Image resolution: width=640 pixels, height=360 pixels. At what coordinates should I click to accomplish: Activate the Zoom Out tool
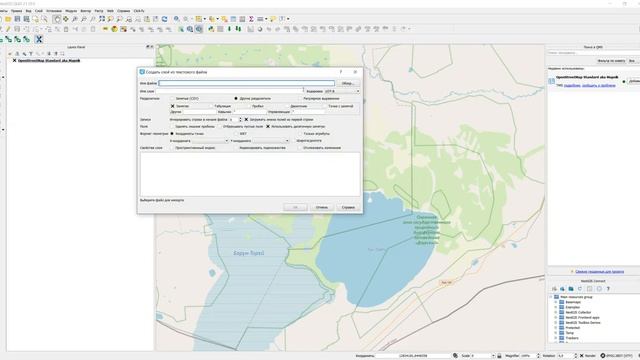coord(84,19)
